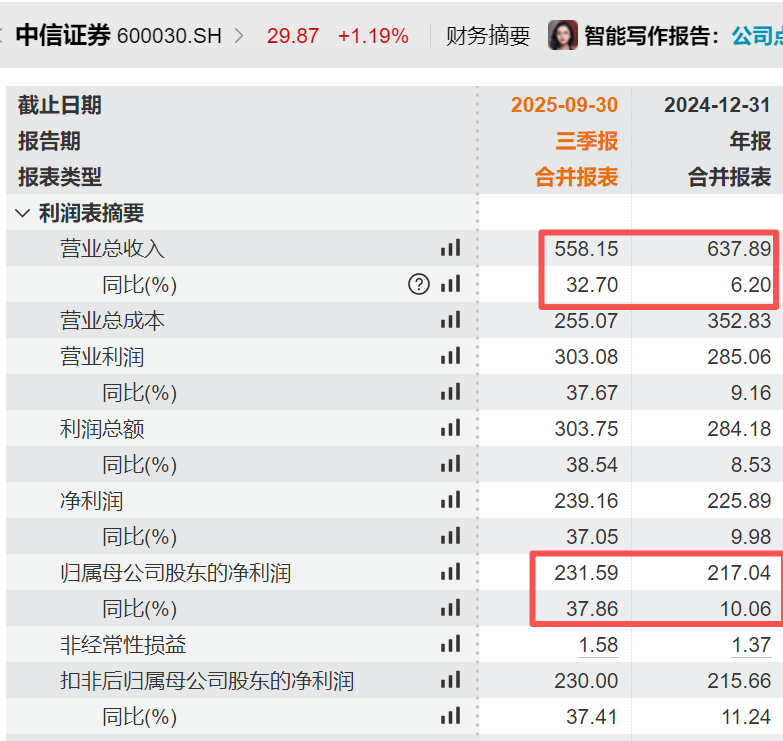Click the 年报 report period label
This screenshot has width=783, height=741.
[x=750, y=141]
